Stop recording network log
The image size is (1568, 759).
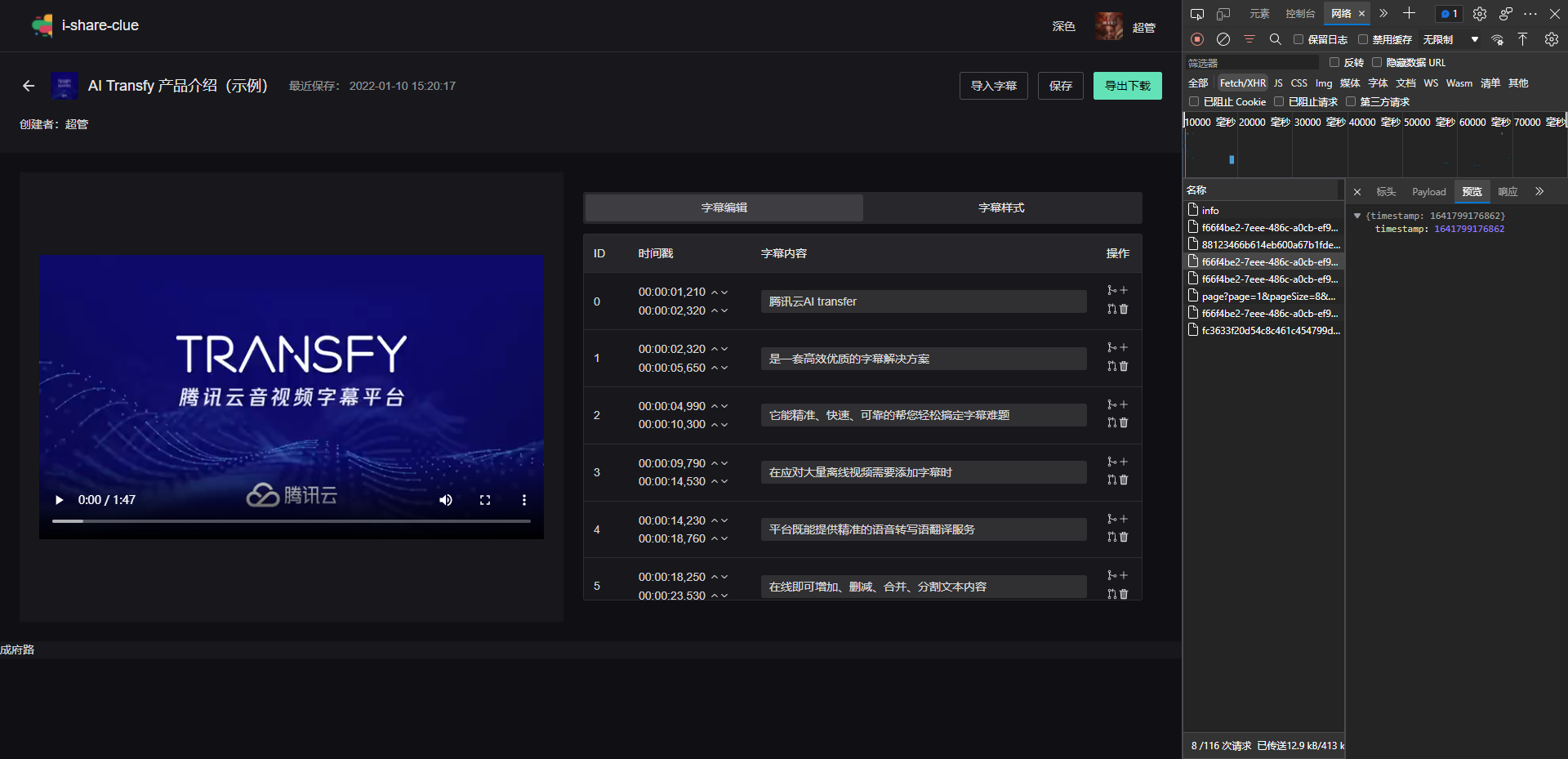click(1197, 39)
